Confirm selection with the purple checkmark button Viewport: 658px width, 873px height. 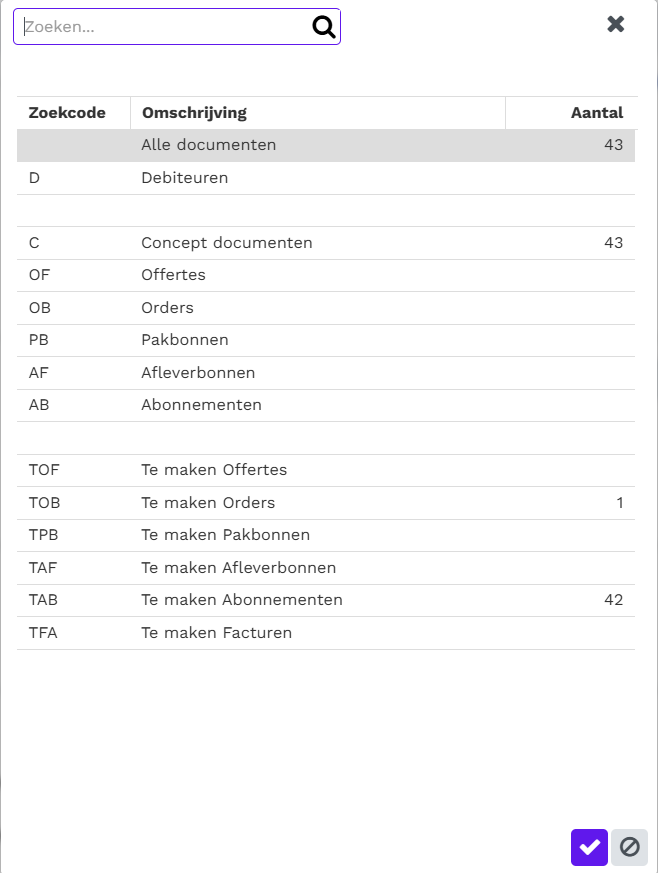589,847
